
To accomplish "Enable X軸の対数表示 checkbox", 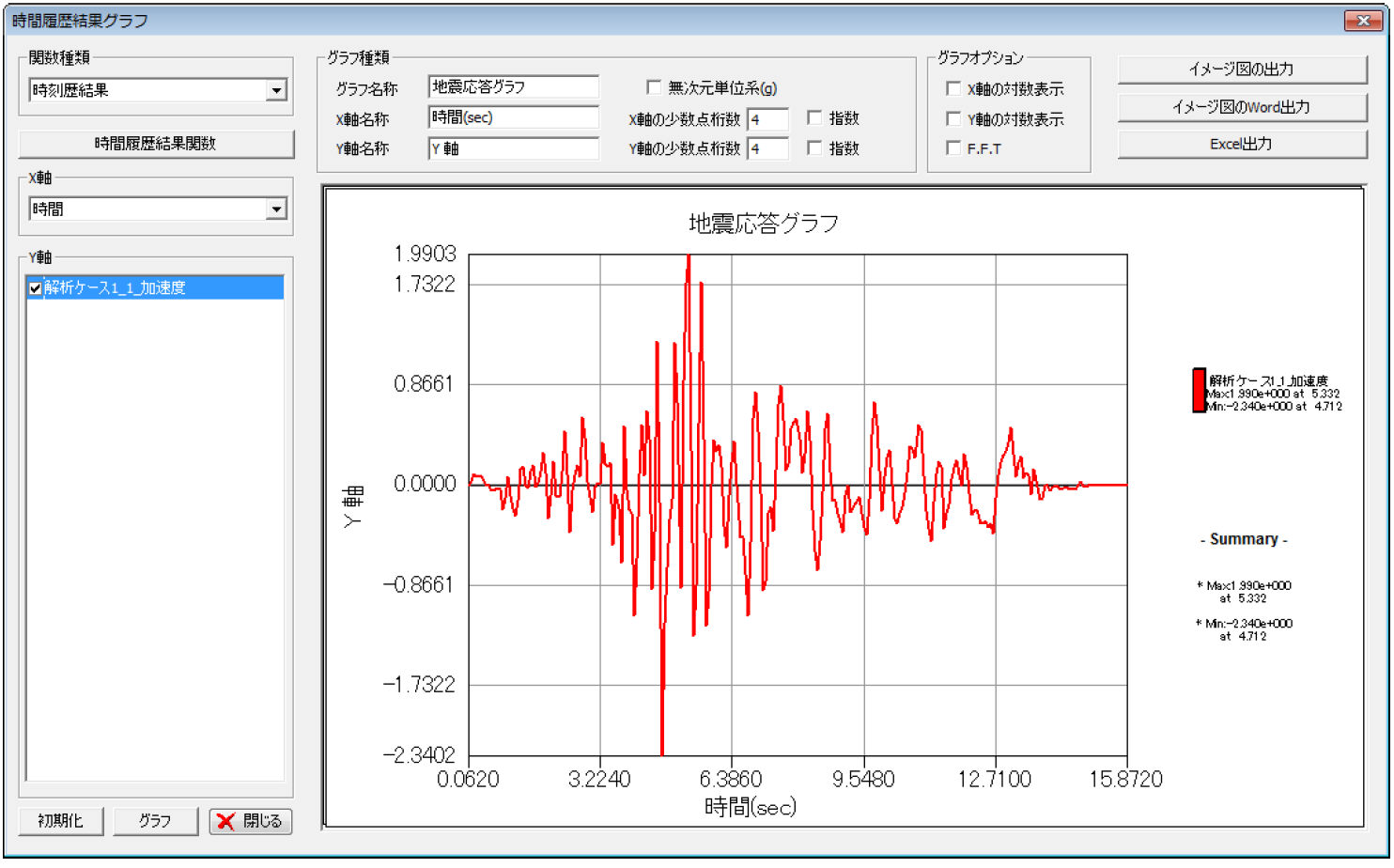I will click(x=953, y=89).
